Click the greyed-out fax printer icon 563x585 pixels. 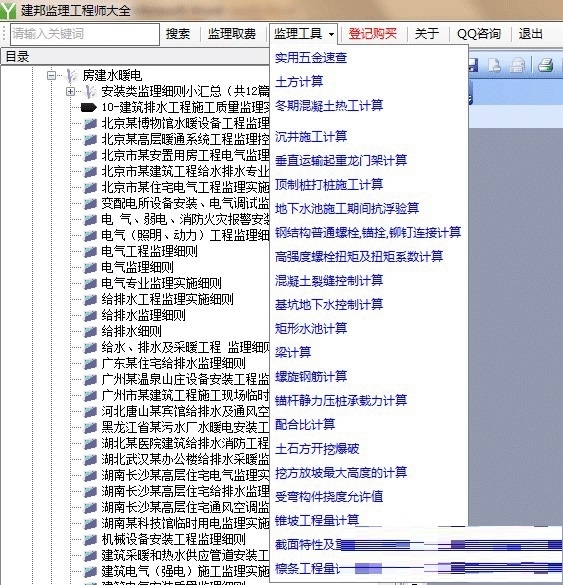[x=517, y=65]
